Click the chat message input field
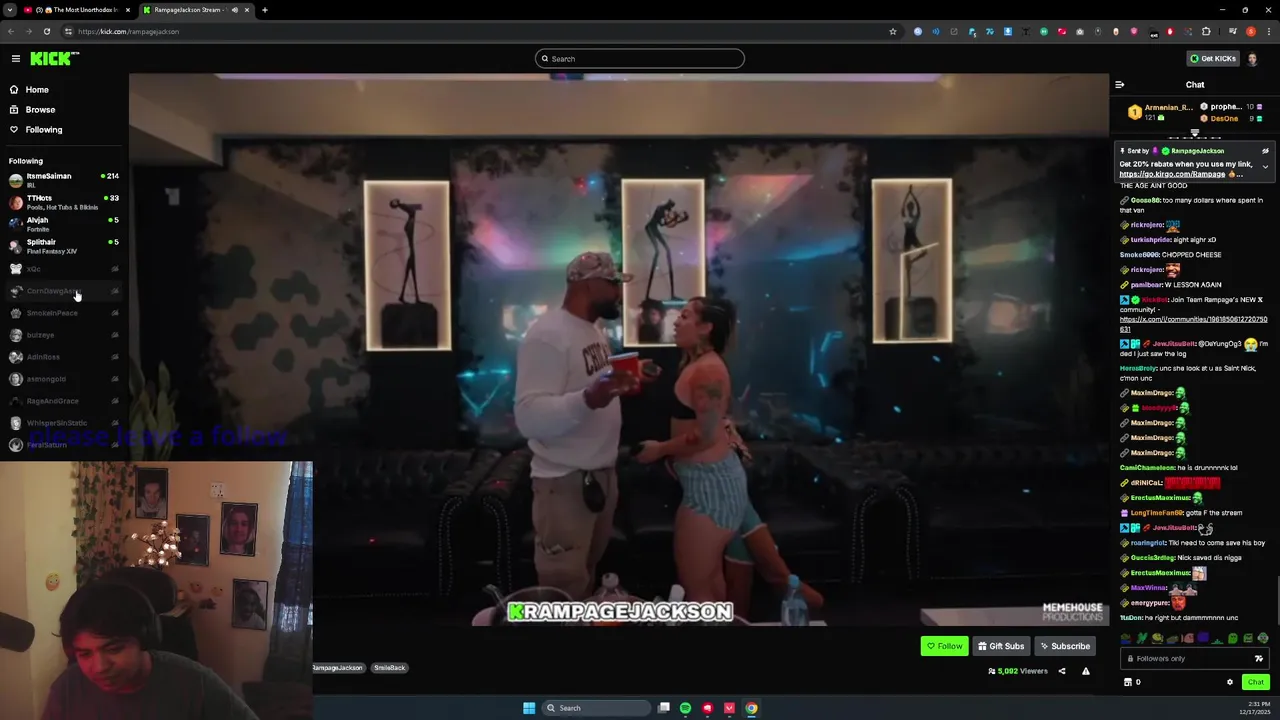This screenshot has height=720, width=1280. [1187, 658]
